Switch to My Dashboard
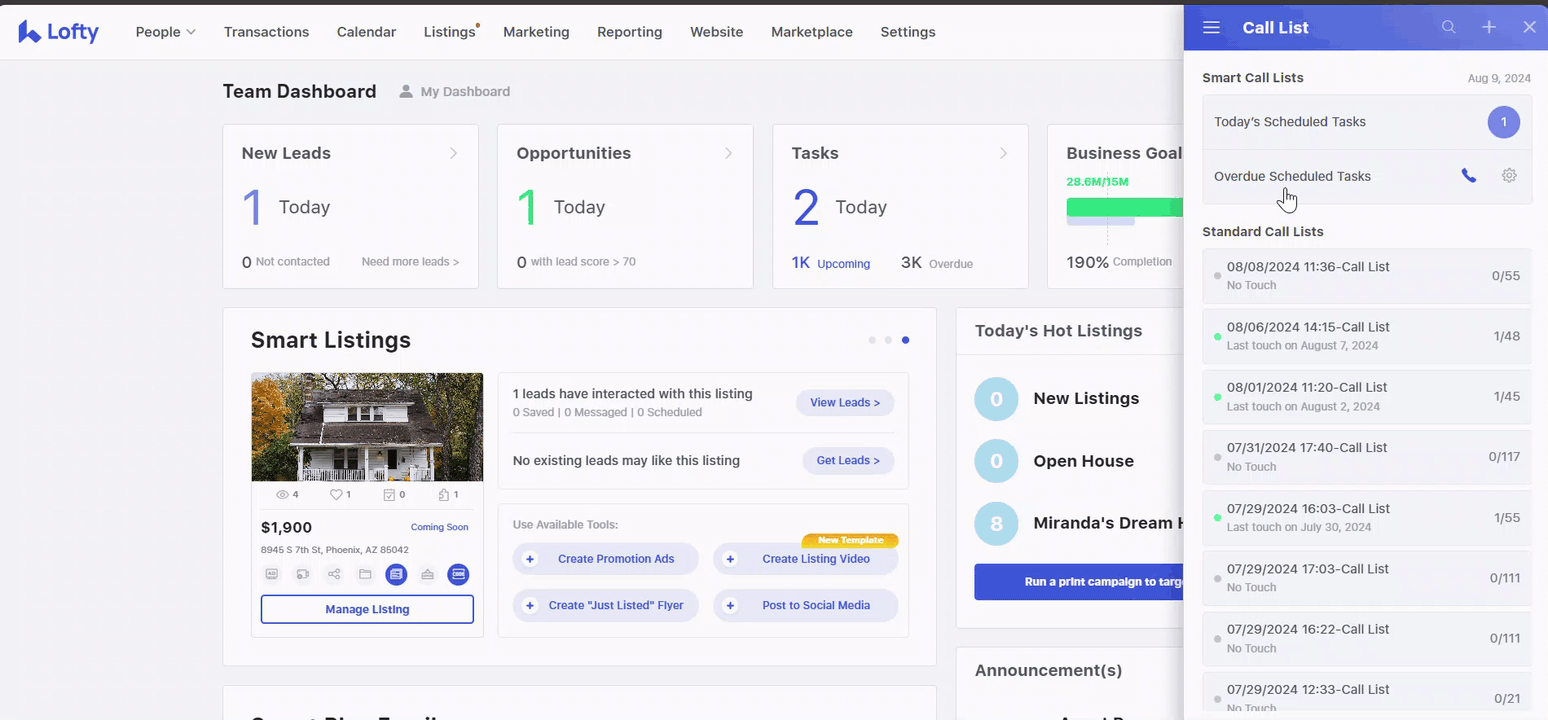The width and height of the screenshot is (1548, 720). [465, 92]
